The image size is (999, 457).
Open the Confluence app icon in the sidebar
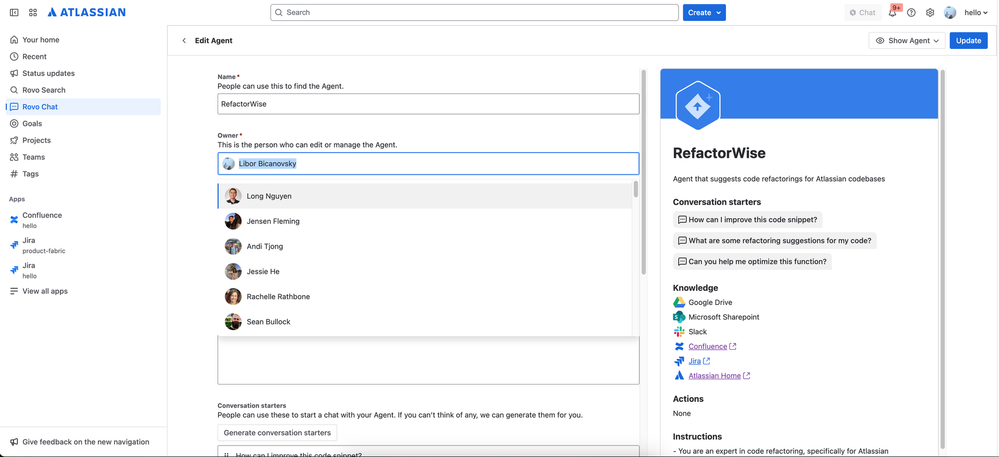(14, 219)
